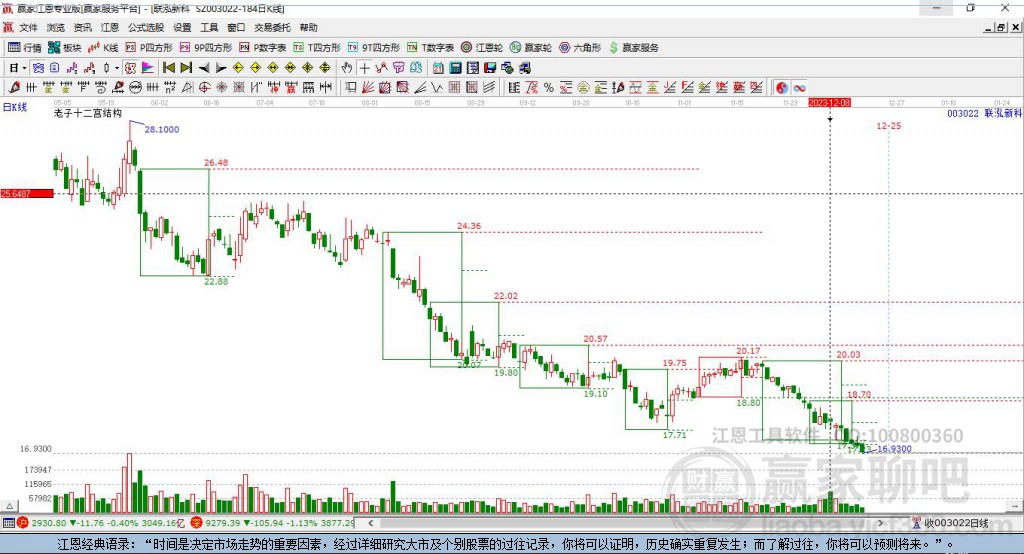Expand the candlestick style dropdown arrow
The image size is (1024, 554).
coord(116,68)
